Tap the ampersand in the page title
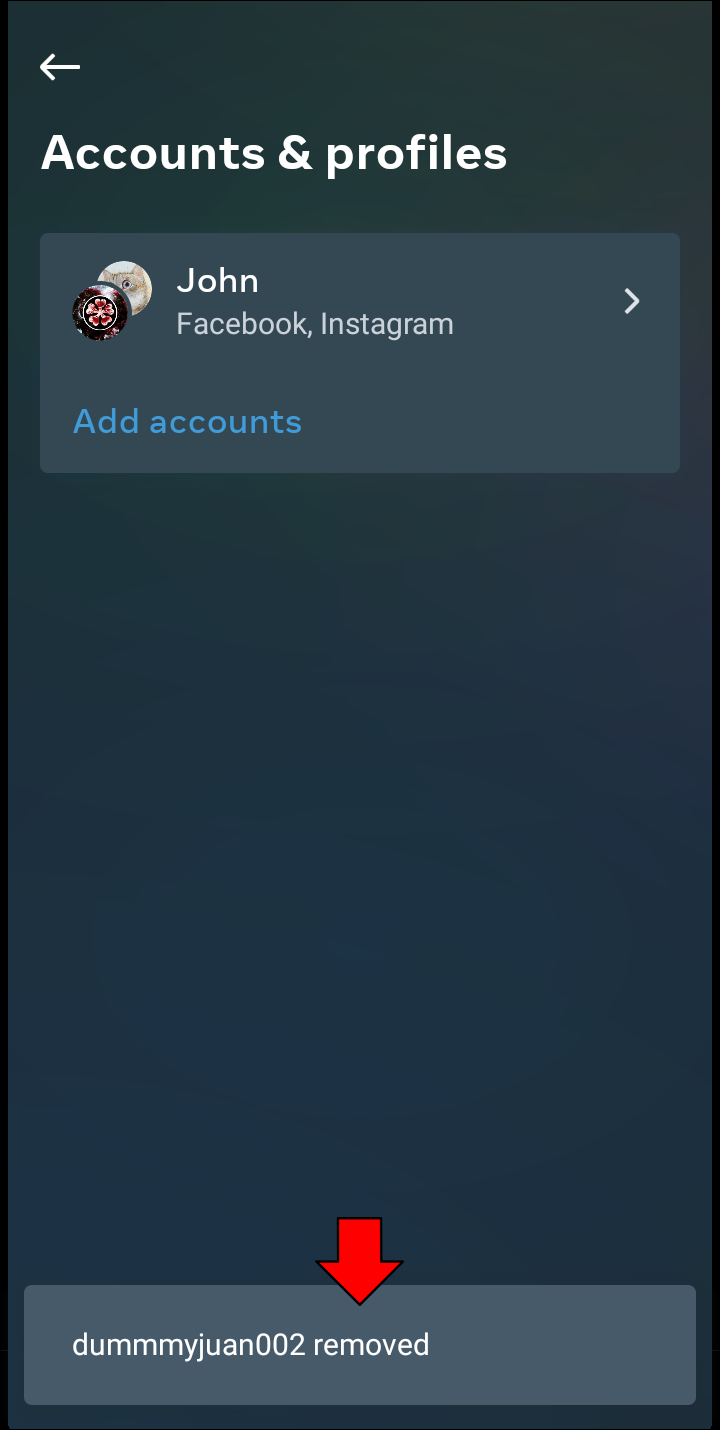720x1430 pixels. pyautogui.click(x=296, y=153)
